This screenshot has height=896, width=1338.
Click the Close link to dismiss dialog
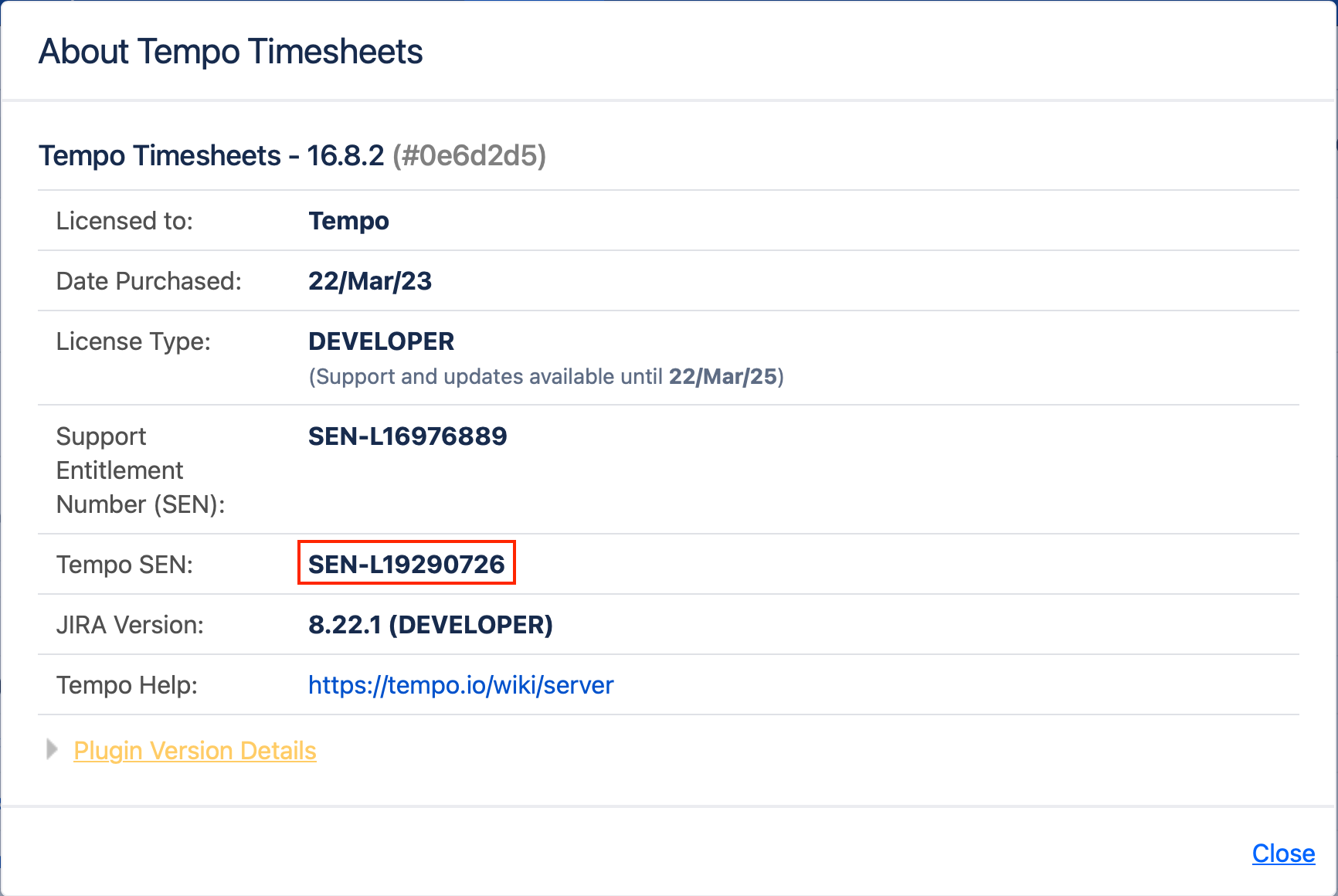tap(1283, 854)
